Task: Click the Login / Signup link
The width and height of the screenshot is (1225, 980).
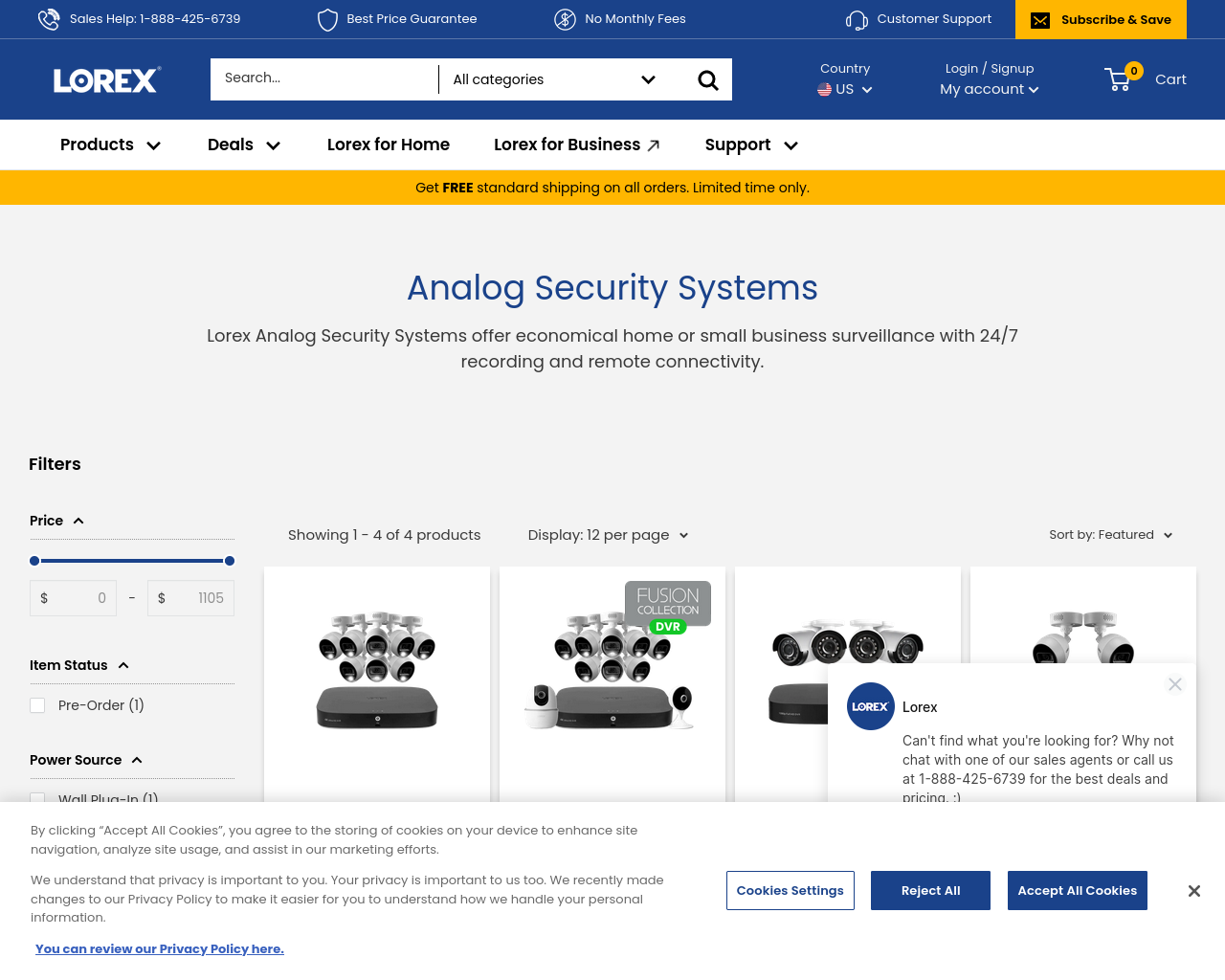Action: click(990, 68)
